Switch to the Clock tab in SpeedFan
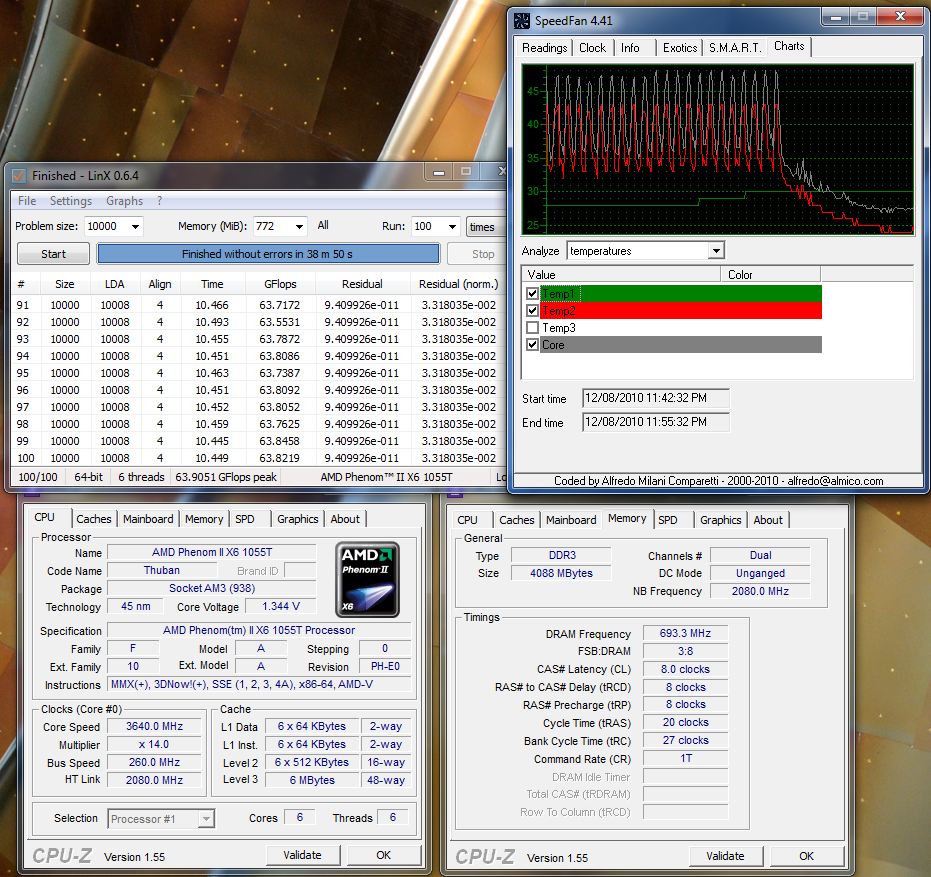The width and height of the screenshot is (931, 877). pos(592,48)
